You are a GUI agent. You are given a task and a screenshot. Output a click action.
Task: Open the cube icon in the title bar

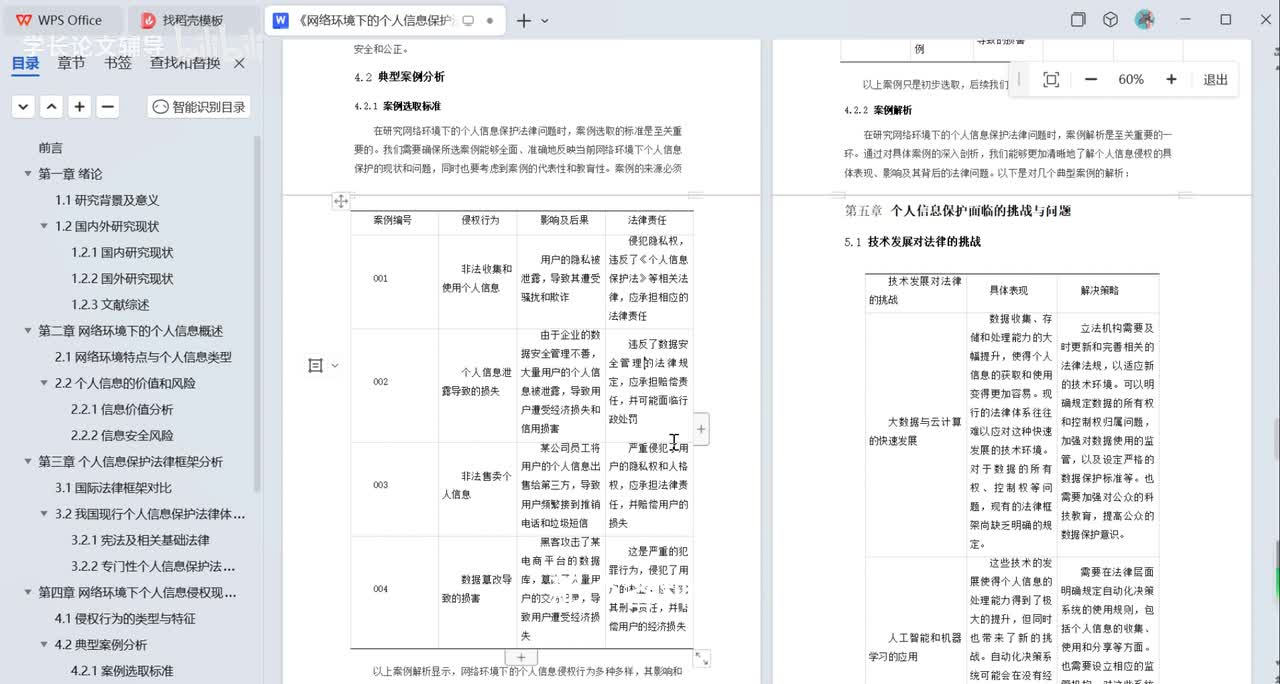1110,20
